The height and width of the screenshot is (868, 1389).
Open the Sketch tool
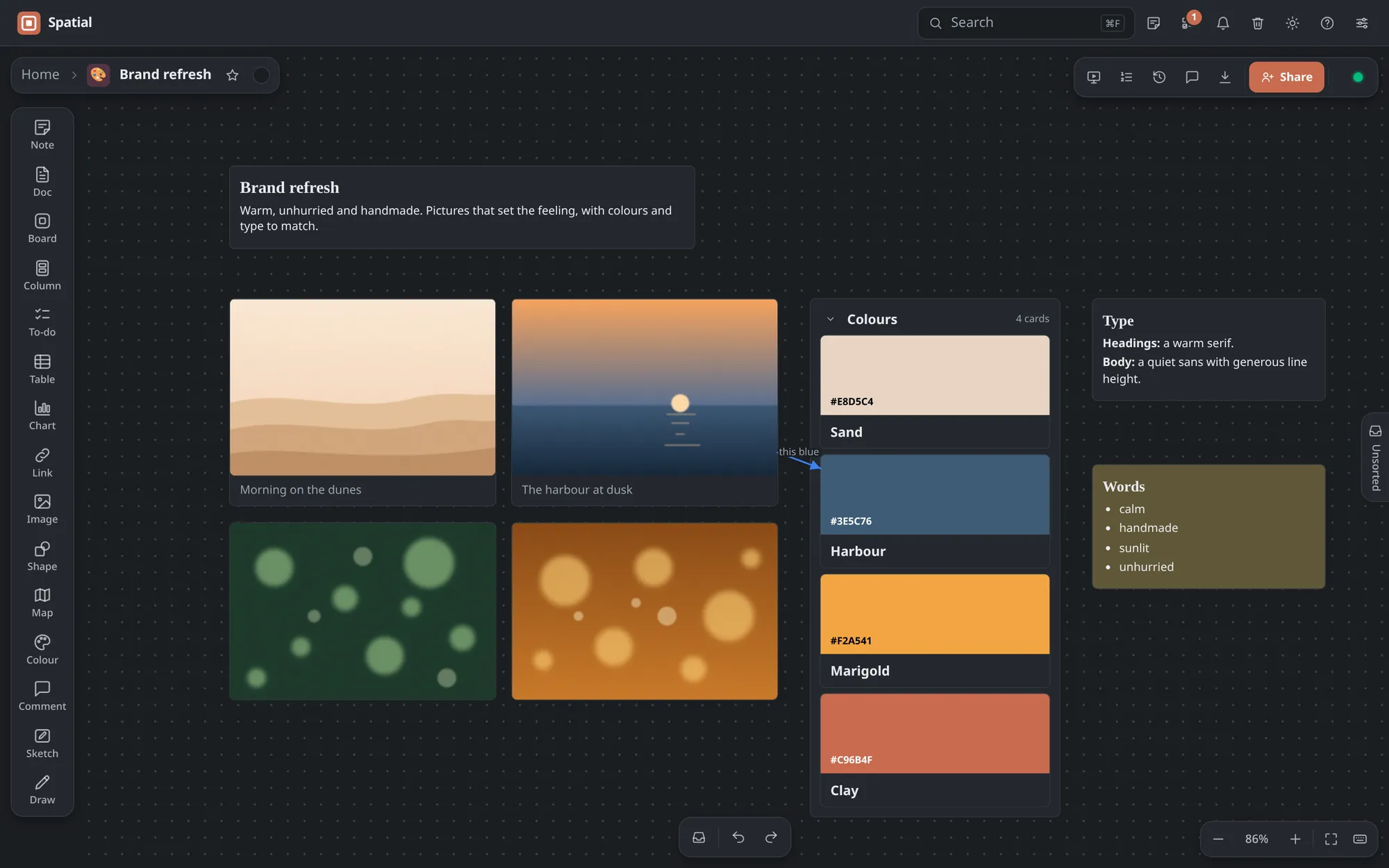42,744
